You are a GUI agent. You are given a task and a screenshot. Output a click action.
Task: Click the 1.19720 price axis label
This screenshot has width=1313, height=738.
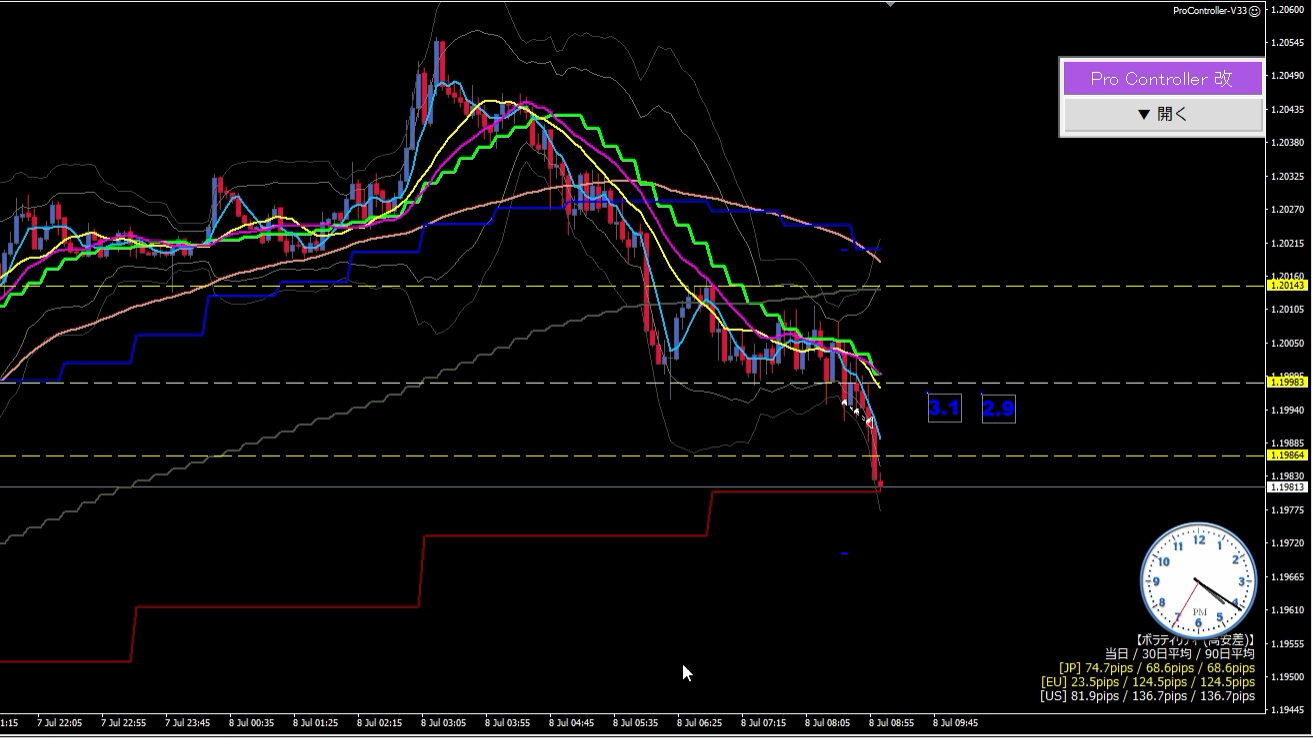coord(1287,544)
